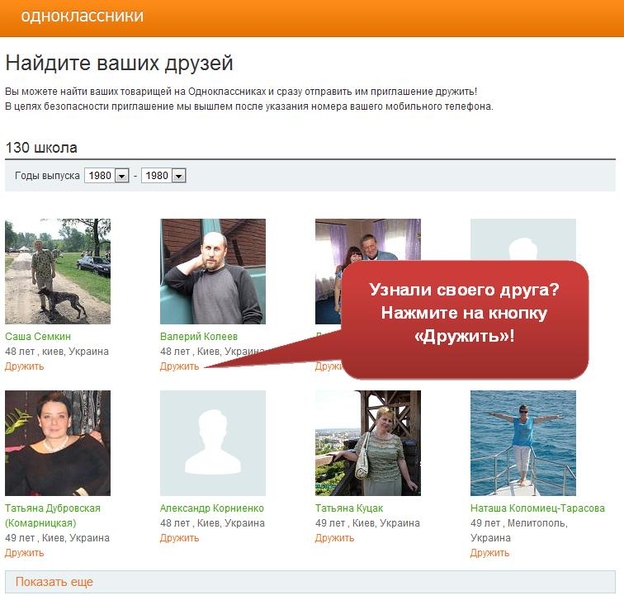Open Татьяна Куцак's profile photo
This screenshot has width=624, height=600.
pos(367,443)
